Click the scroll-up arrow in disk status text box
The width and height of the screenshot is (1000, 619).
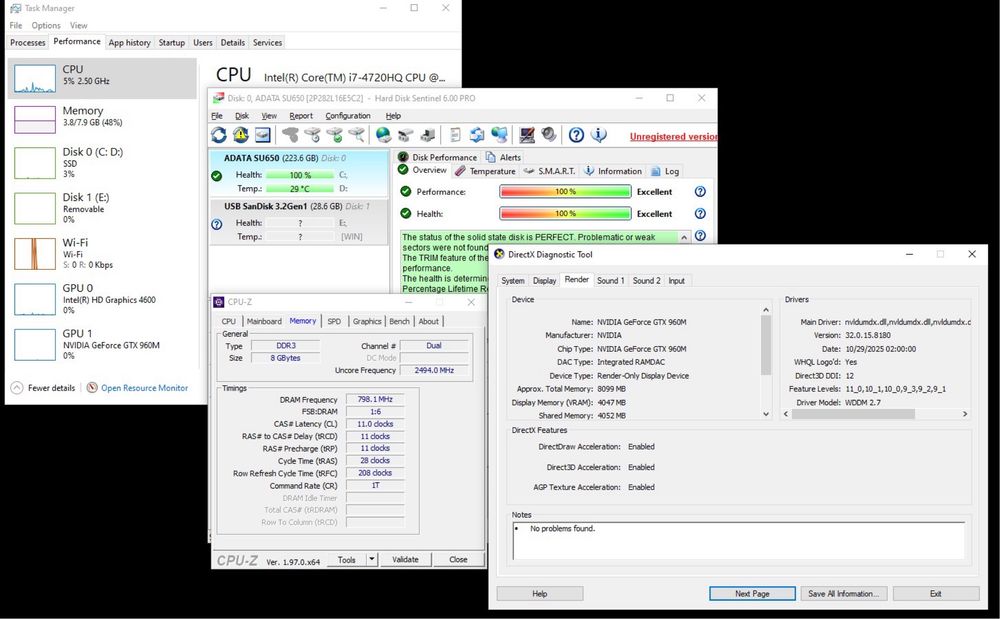(x=684, y=237)
